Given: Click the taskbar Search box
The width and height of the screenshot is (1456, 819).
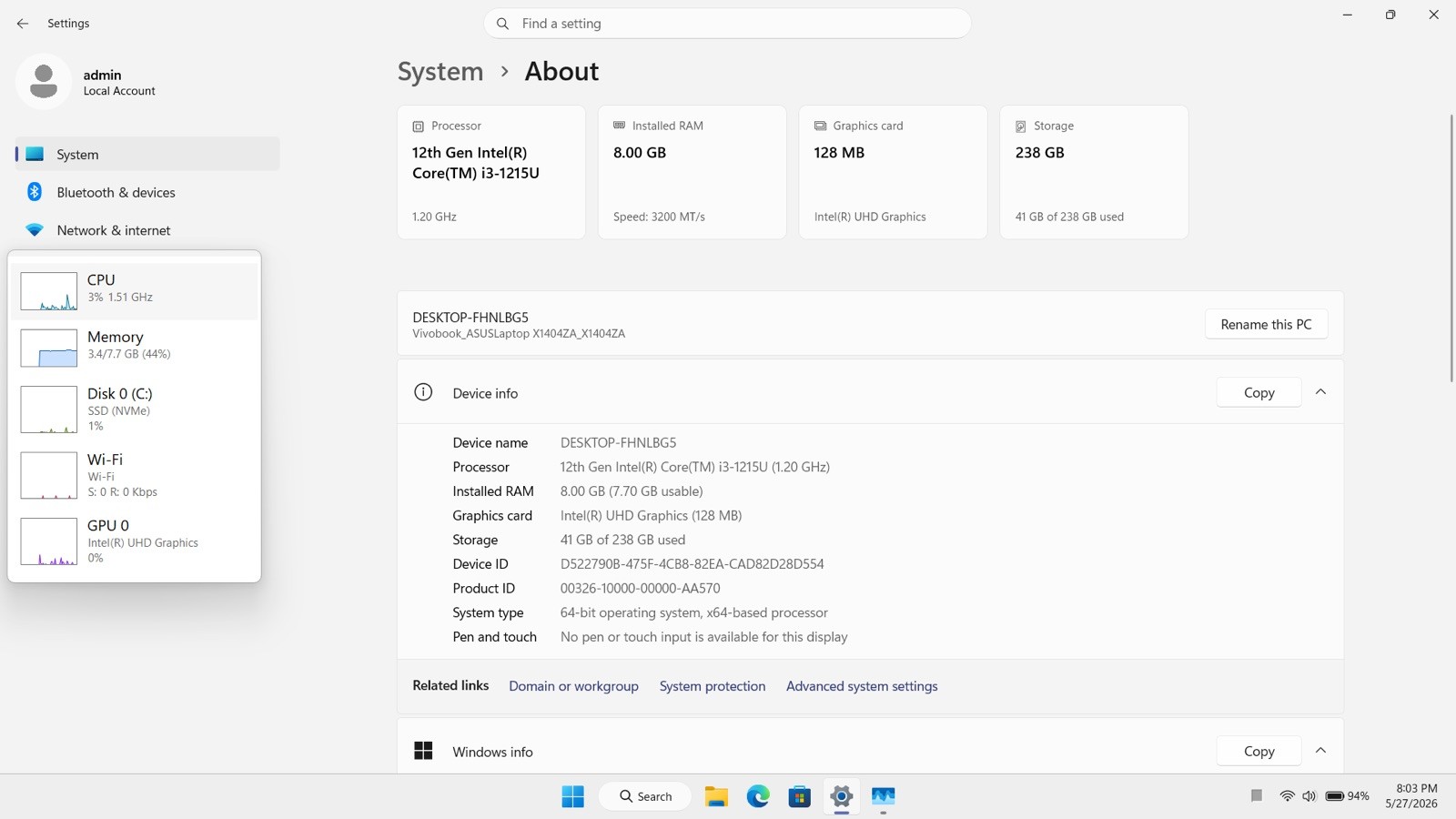Looking at the screenshot, I should (x=644, y=796).
